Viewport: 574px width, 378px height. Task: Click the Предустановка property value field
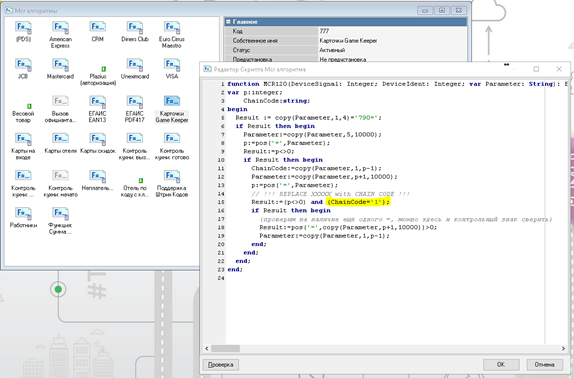(x=392, y=59)
